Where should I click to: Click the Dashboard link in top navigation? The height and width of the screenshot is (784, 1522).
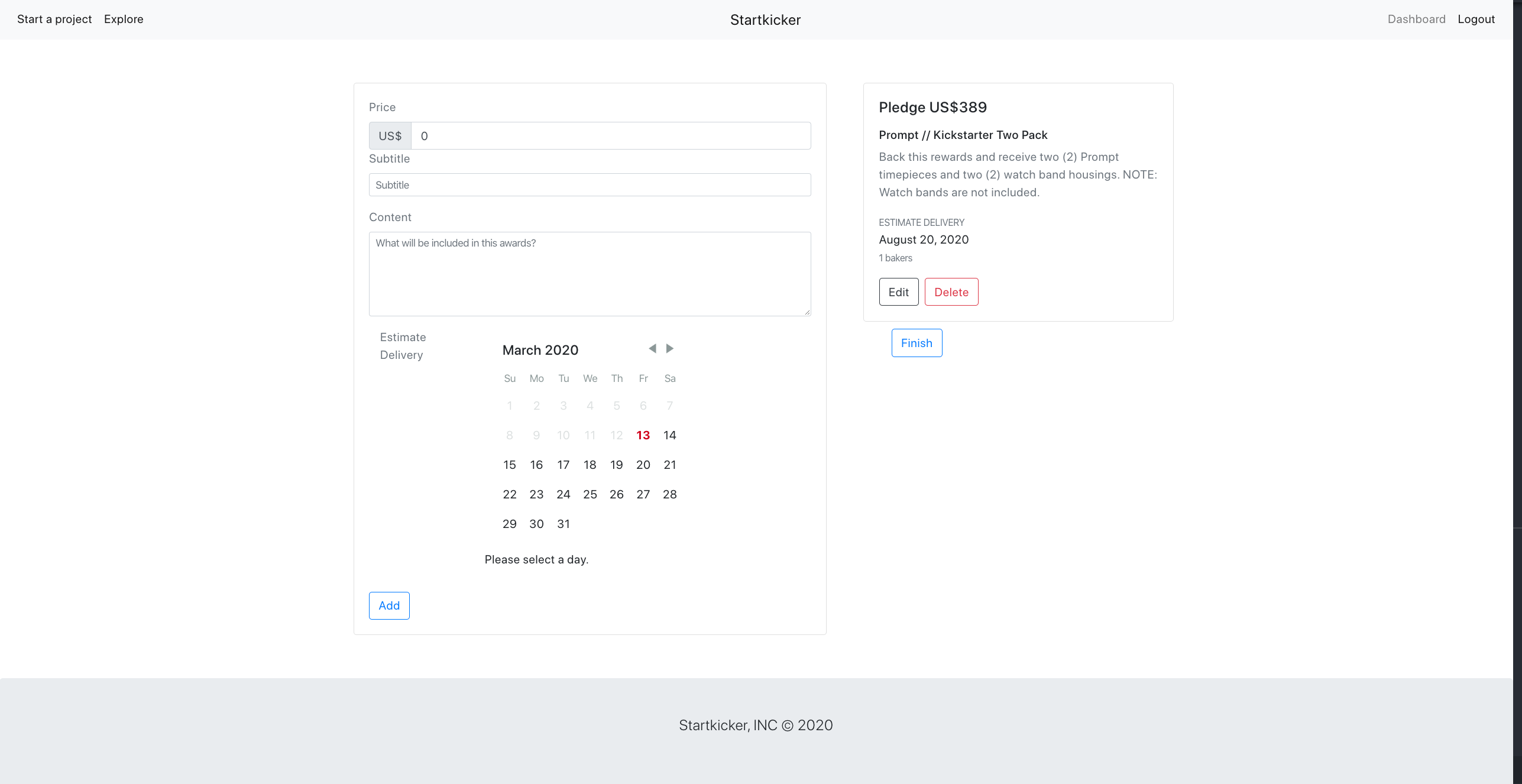(1417, 19)
